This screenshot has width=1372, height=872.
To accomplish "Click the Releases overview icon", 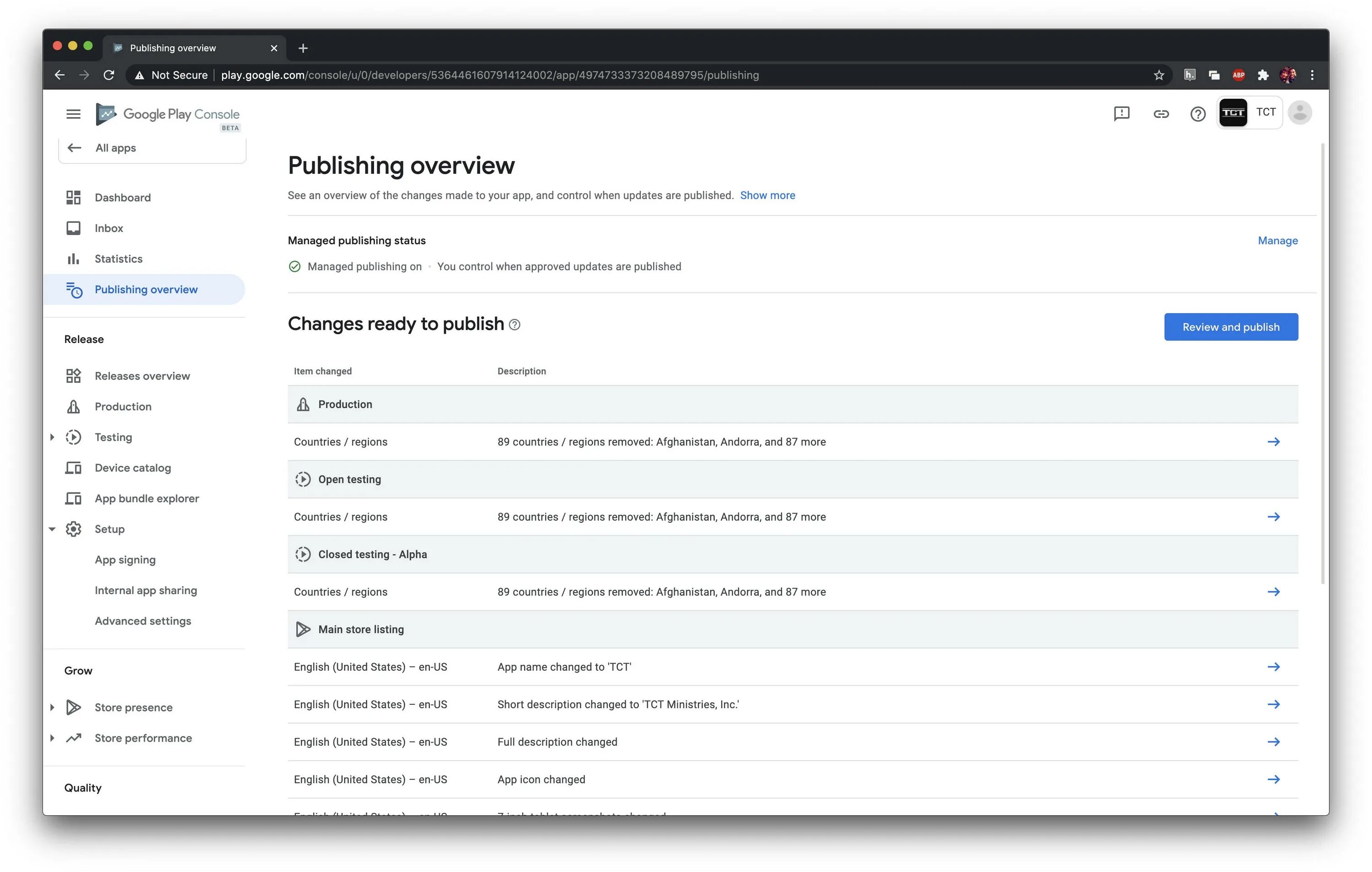I will (73, 375).
